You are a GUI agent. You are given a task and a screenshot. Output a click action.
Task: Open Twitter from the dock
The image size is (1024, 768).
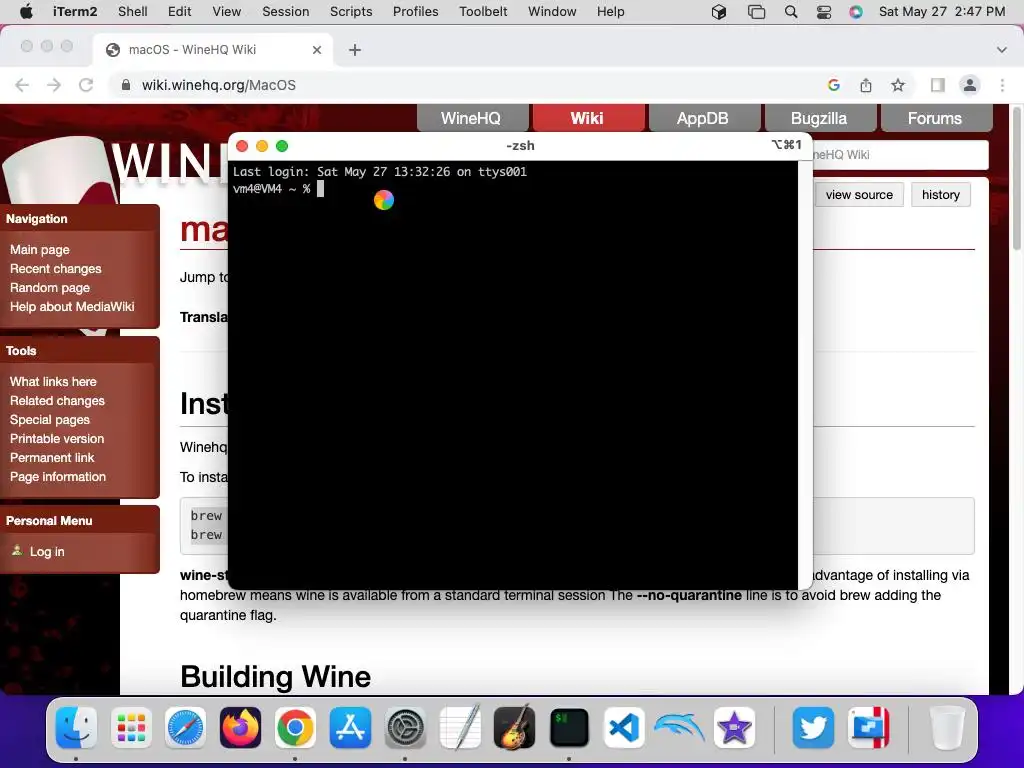pyautogui.click(x=813, y=727)
